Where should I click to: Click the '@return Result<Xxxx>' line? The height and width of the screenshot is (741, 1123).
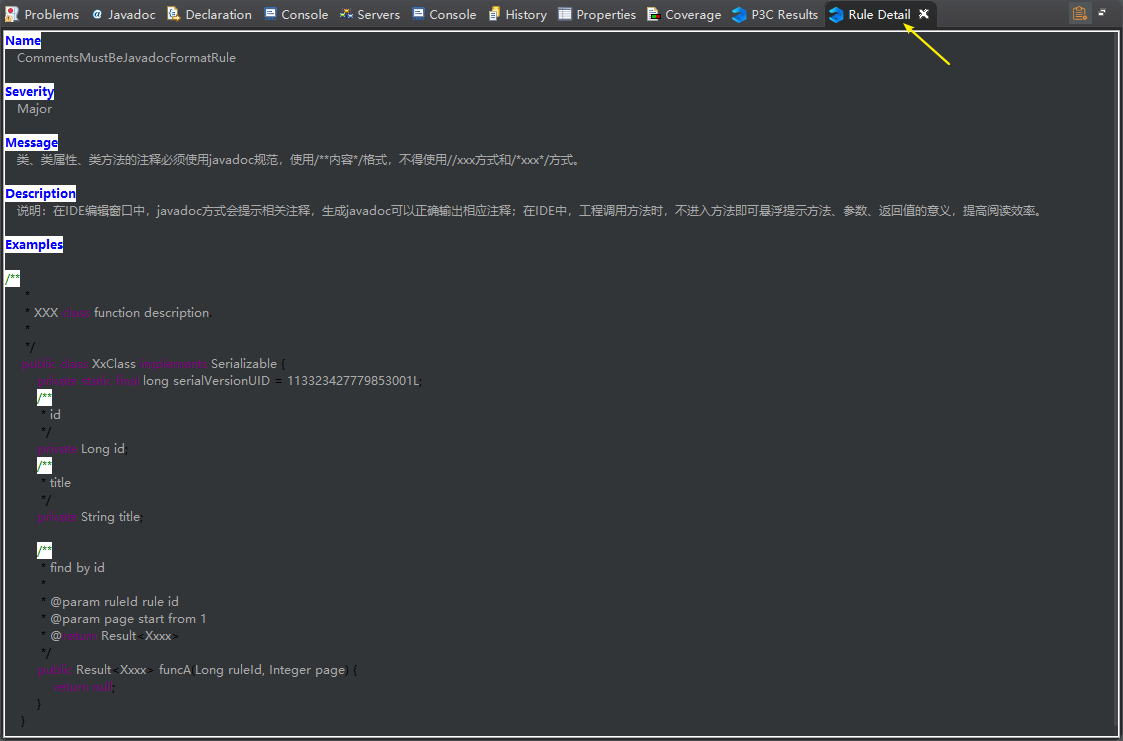(x=110, y=636)
